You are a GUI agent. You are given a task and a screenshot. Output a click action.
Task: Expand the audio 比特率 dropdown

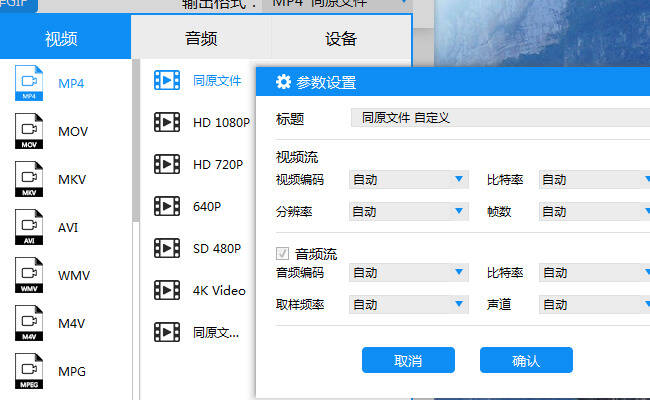point(594,272)
